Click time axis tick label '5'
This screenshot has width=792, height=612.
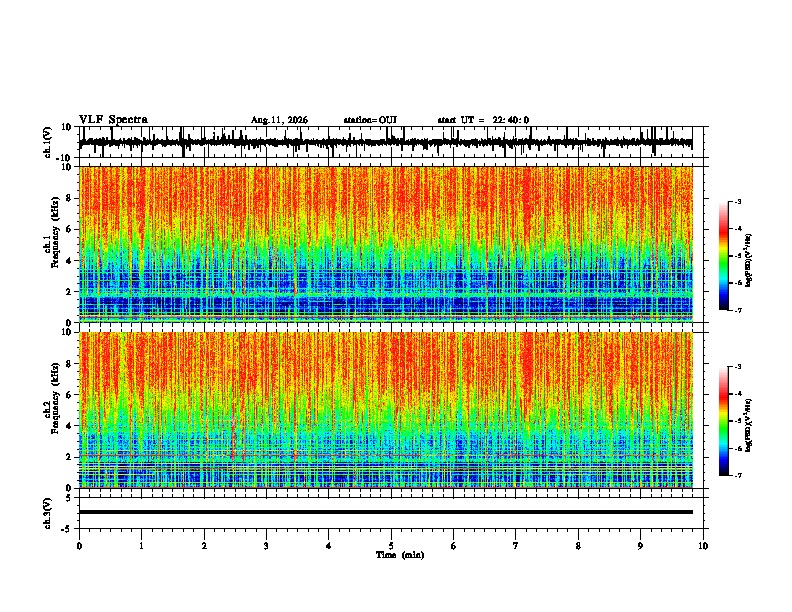click(x=391, y=546)
